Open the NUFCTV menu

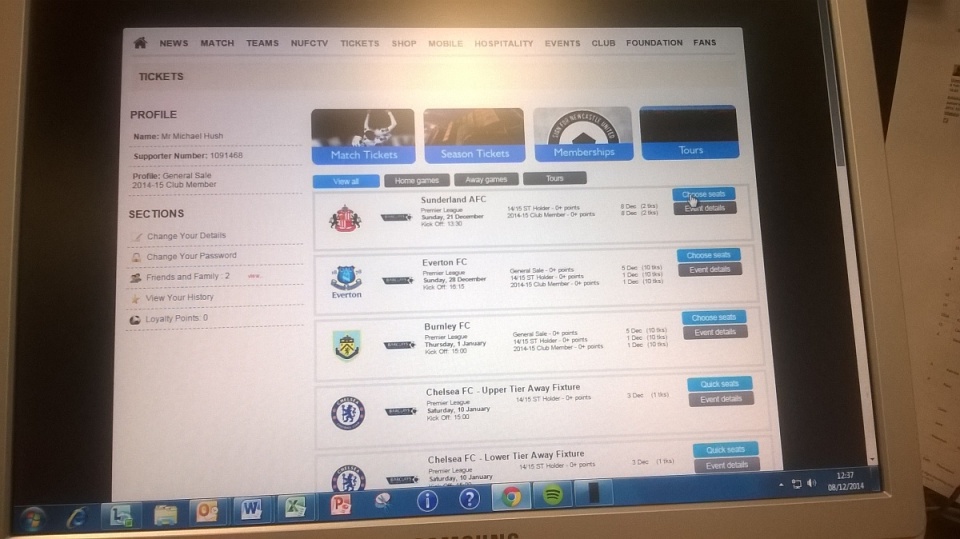coord(309,43)
